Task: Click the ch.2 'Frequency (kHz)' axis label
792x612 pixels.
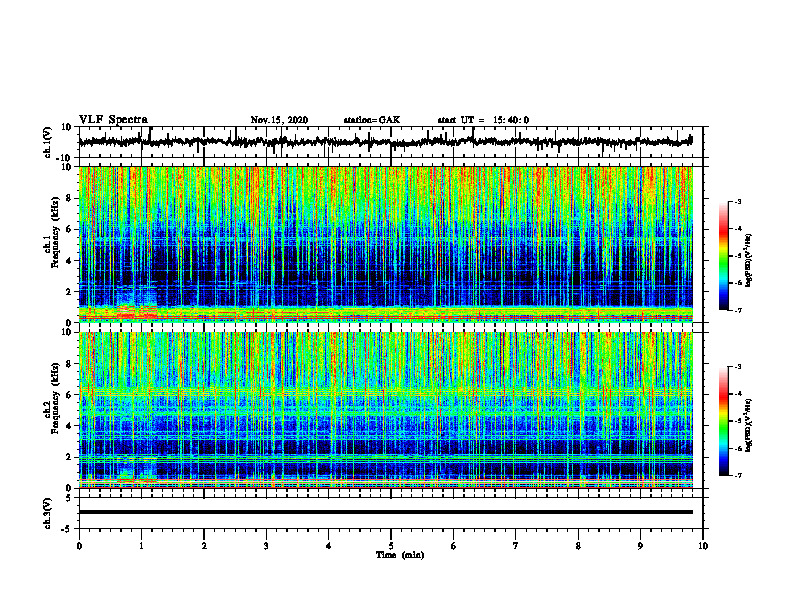Action: [55, 398]
